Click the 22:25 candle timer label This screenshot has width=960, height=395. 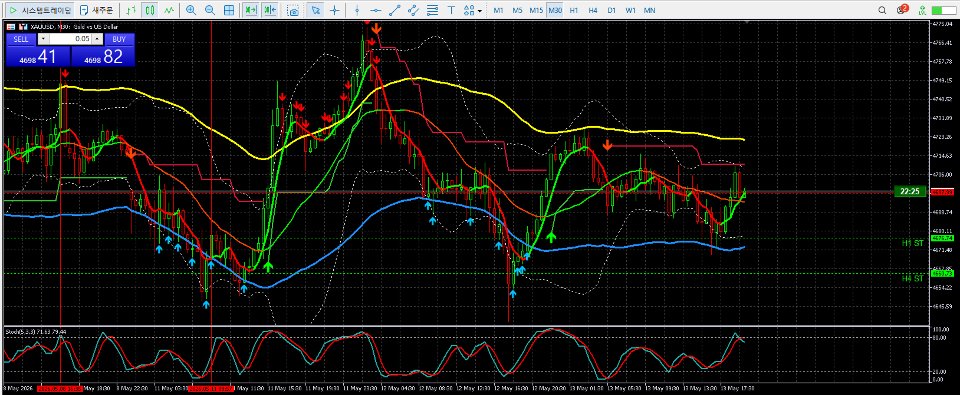pos(910,192)
